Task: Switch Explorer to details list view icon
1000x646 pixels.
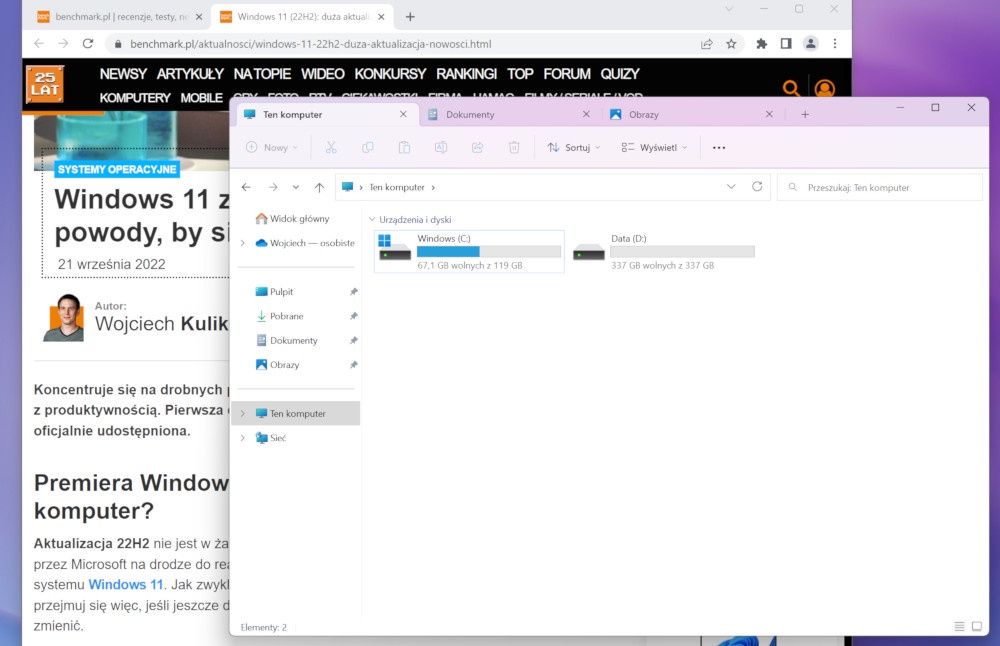Action: click(x=959, y=626)
